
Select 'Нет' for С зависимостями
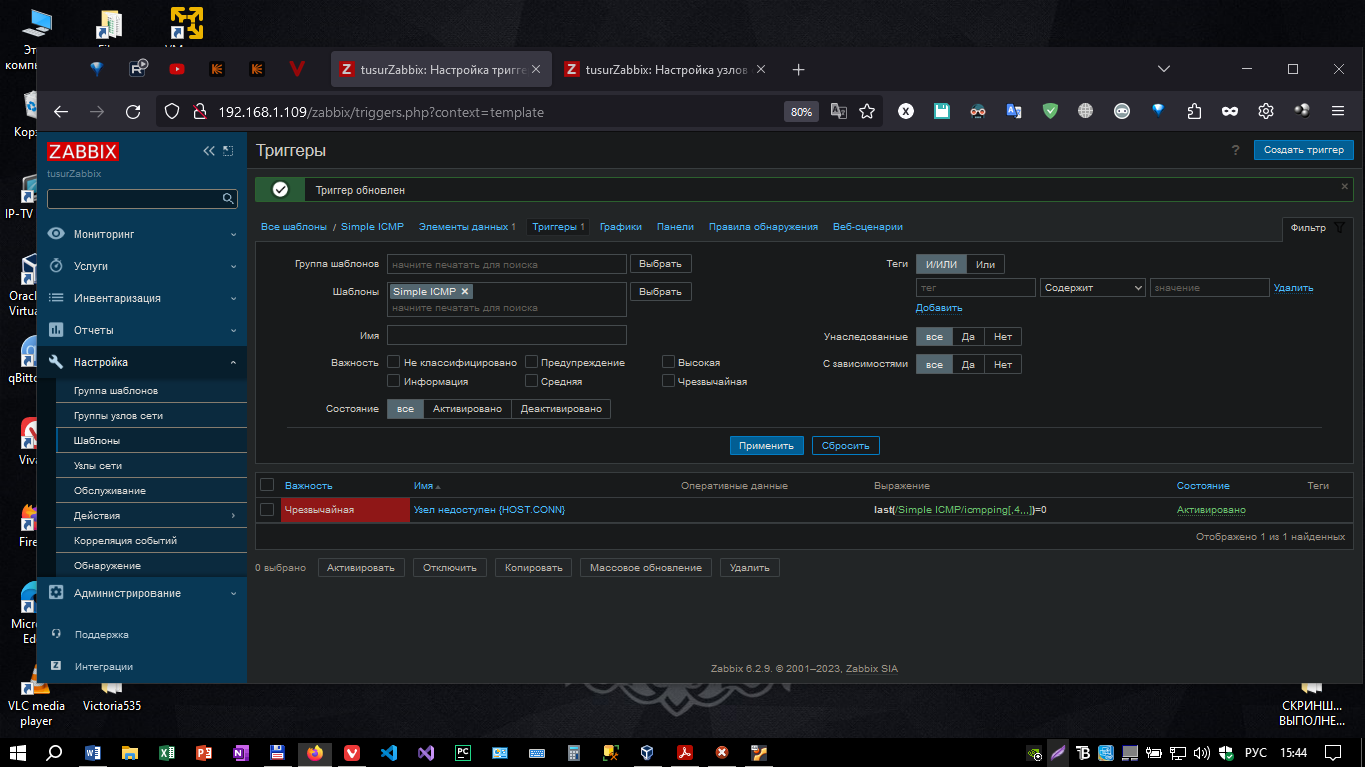(x=1003, y=365)
